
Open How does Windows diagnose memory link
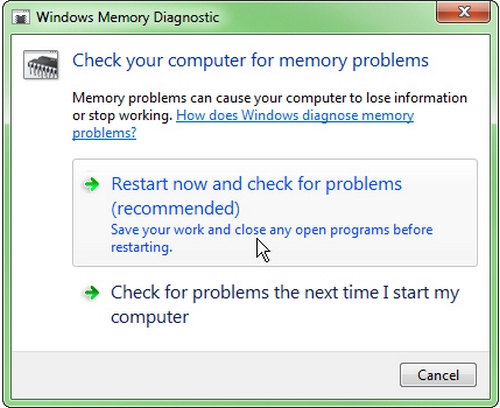243,124
